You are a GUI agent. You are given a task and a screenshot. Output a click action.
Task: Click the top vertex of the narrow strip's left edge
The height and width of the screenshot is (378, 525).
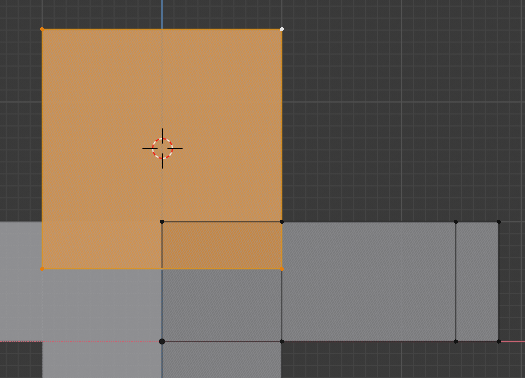(x=456, y=222)
